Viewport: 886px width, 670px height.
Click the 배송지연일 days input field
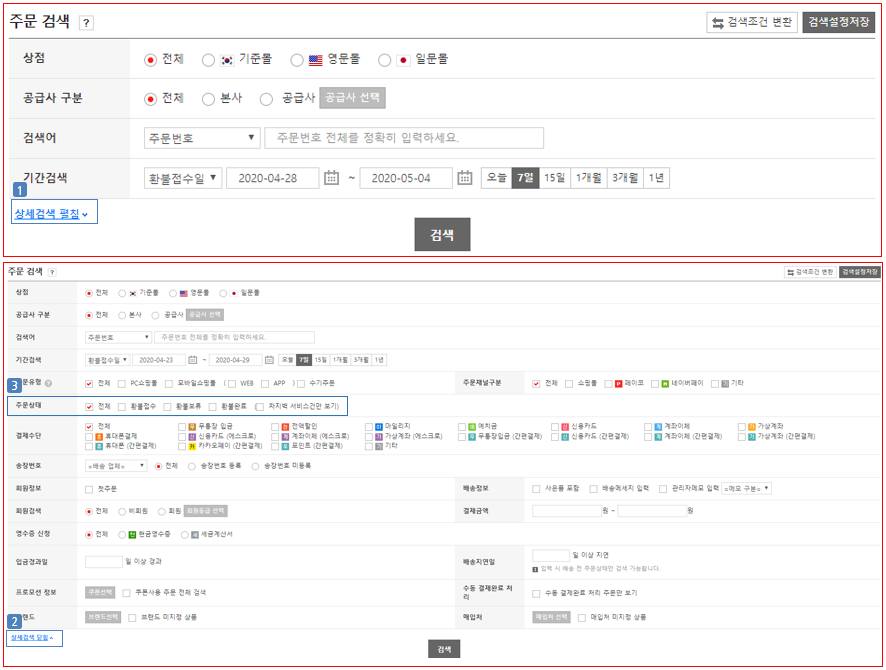pyautogui.click(x=551, y=555)
